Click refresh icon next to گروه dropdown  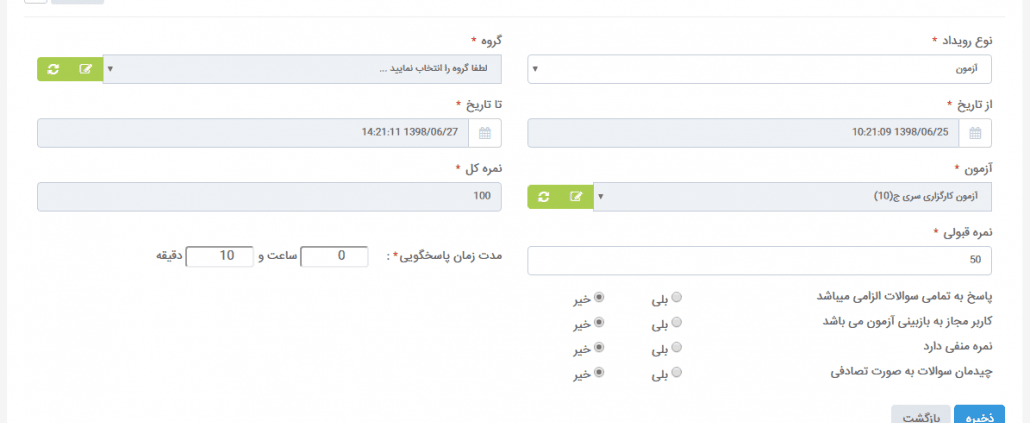pos(54,69)
